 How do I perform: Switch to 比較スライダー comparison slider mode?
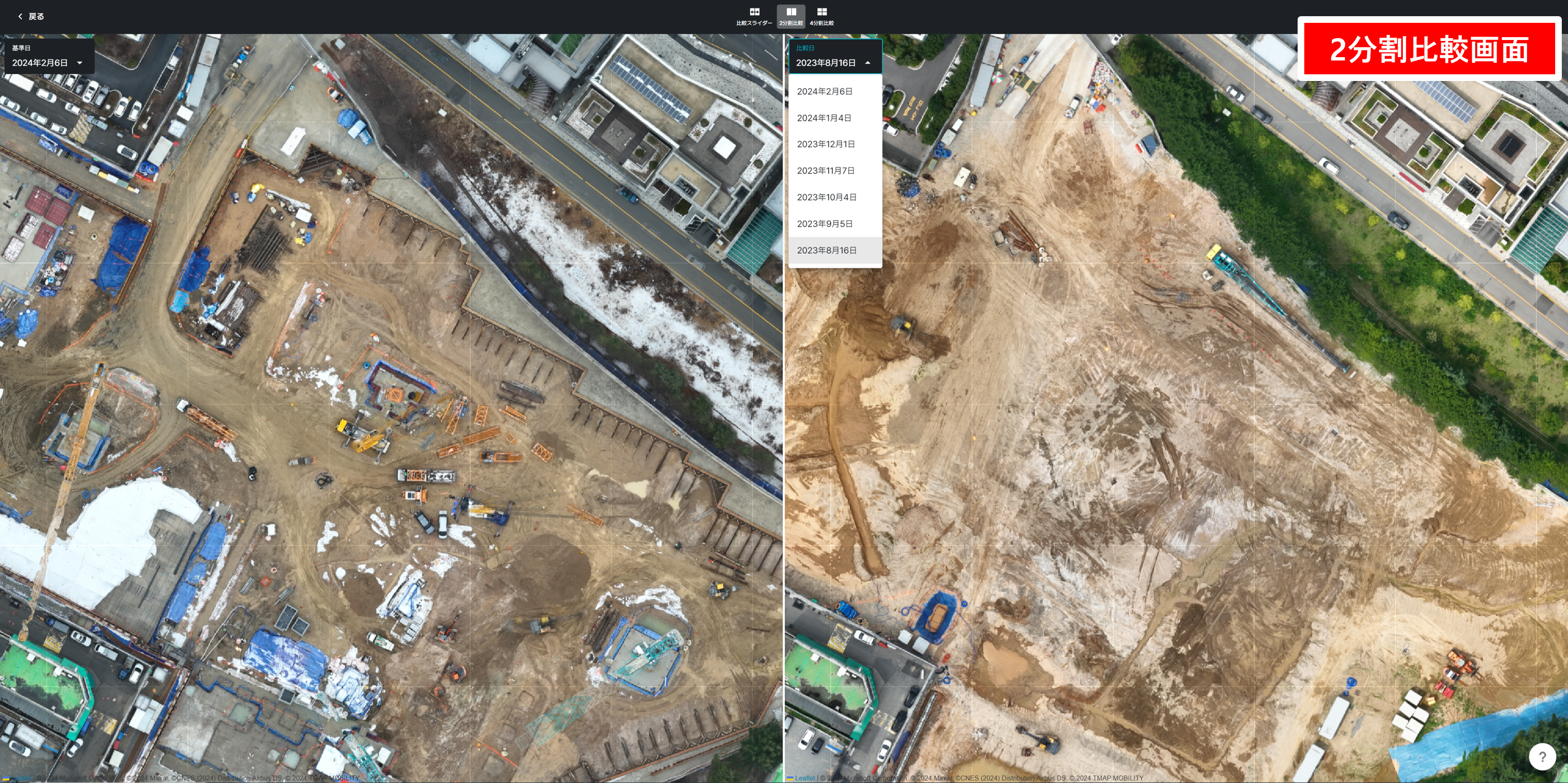pyautogui.click(x=754, y=16)
